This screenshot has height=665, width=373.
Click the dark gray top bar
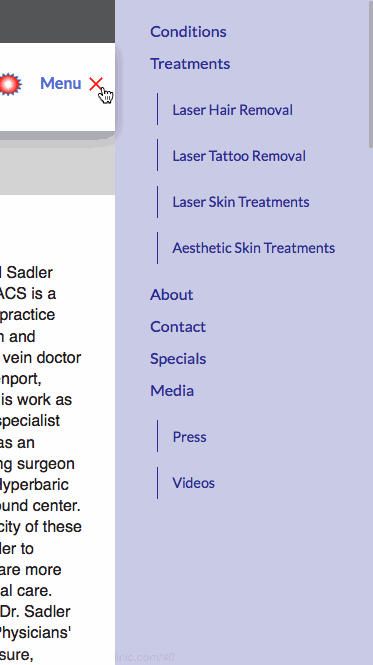pyautogui.click(x=57, y=21)
